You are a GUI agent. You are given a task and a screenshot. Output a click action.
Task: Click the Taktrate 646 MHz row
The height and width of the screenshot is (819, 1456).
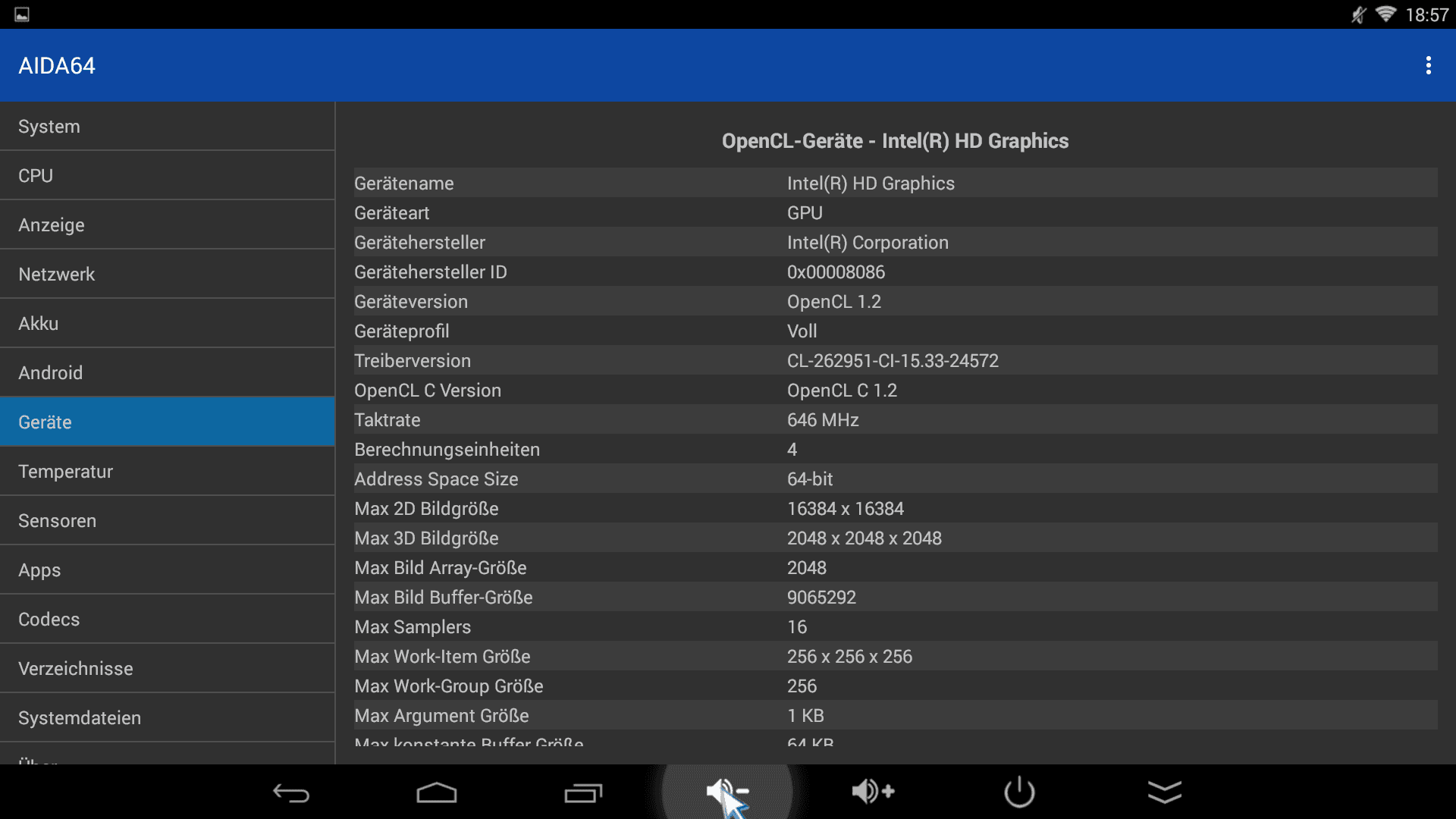[895, 420]
